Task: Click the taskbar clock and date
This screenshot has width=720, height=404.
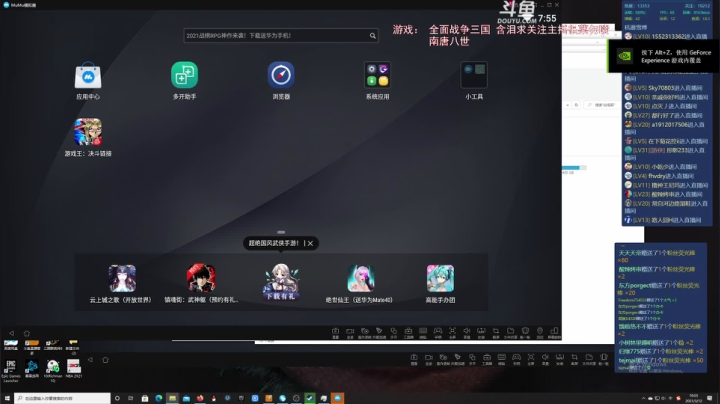Action: coord(694,398)
